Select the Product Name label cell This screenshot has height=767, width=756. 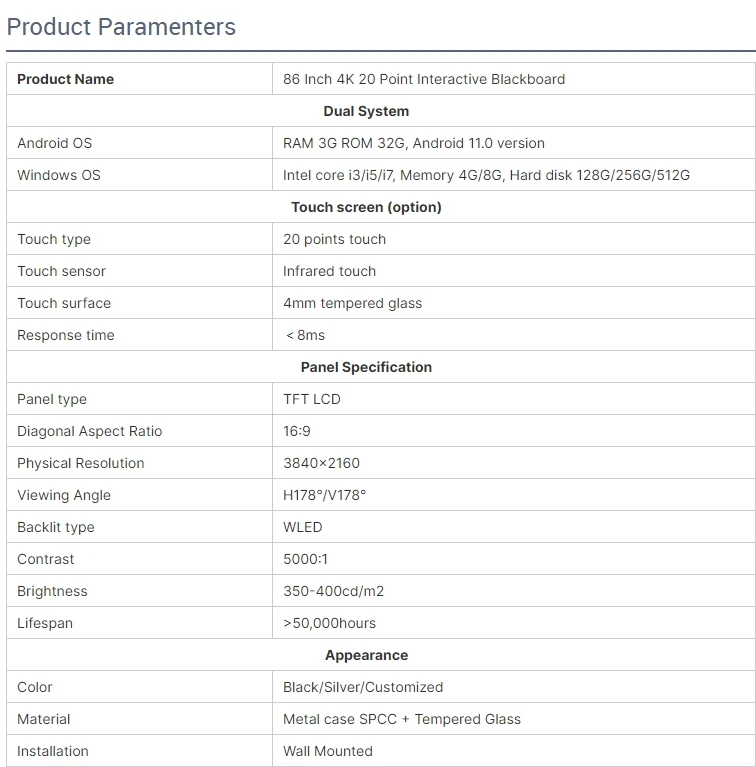pyautogui.click(x=66, y=79)
